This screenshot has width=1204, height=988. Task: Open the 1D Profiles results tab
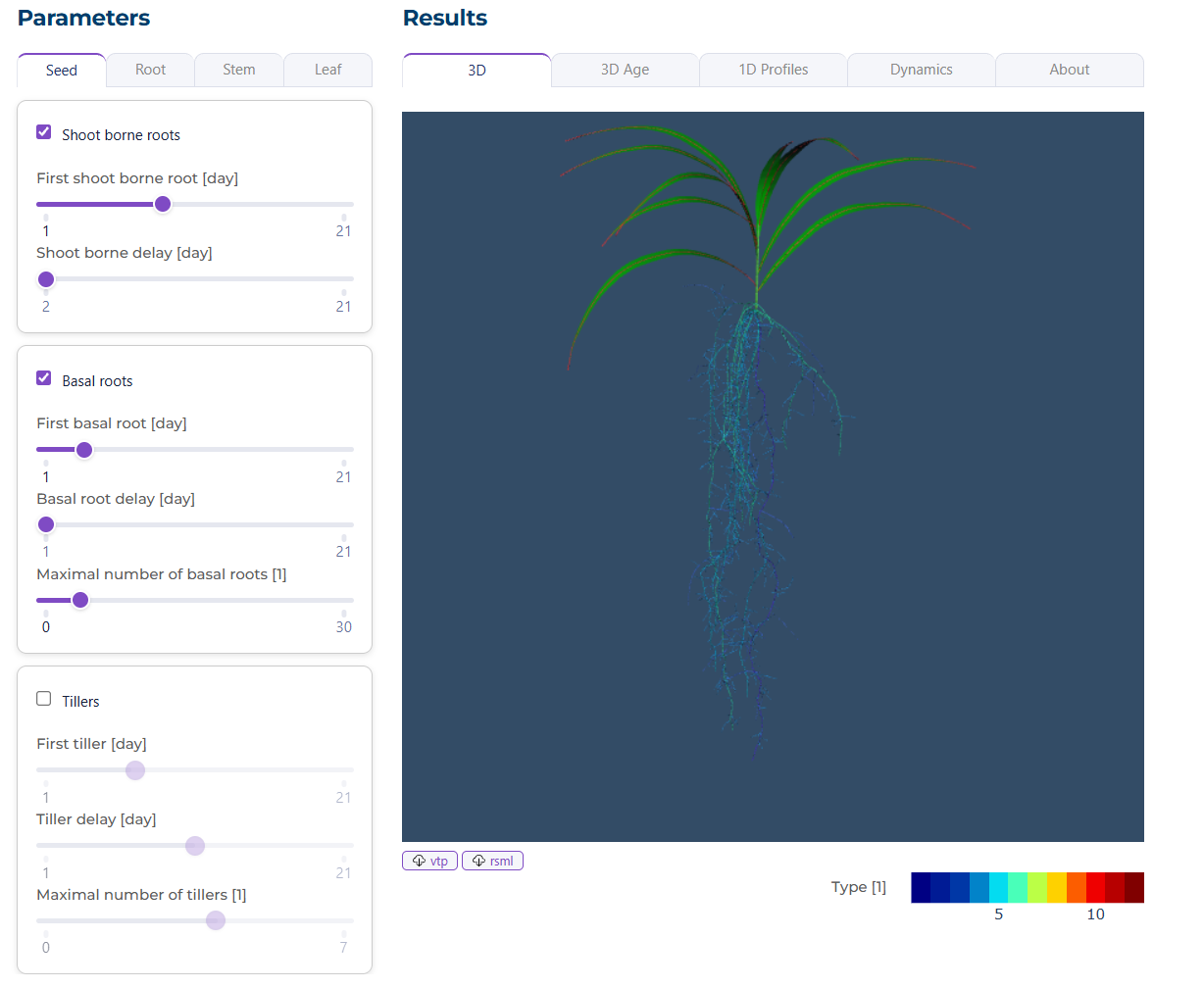[774, 70]
